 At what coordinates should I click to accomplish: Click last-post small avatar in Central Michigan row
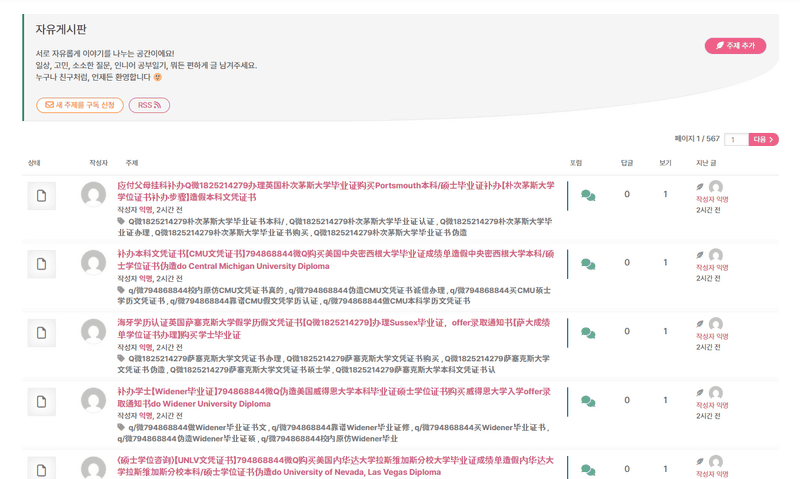pos(716,255)
